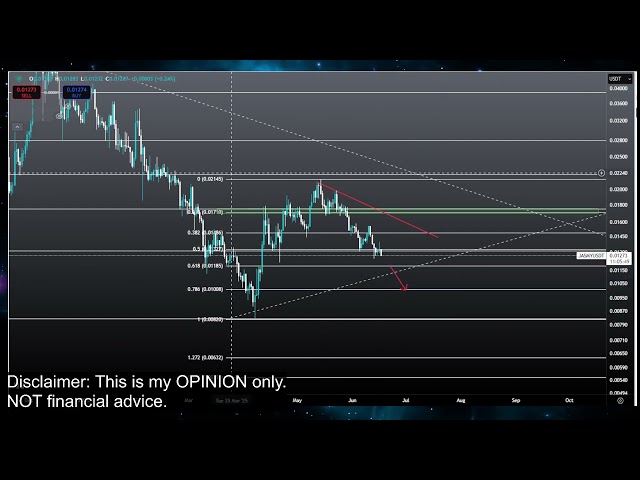
Task: Collapse the indicator legend chevron
Action: click(x=17, y=128)
